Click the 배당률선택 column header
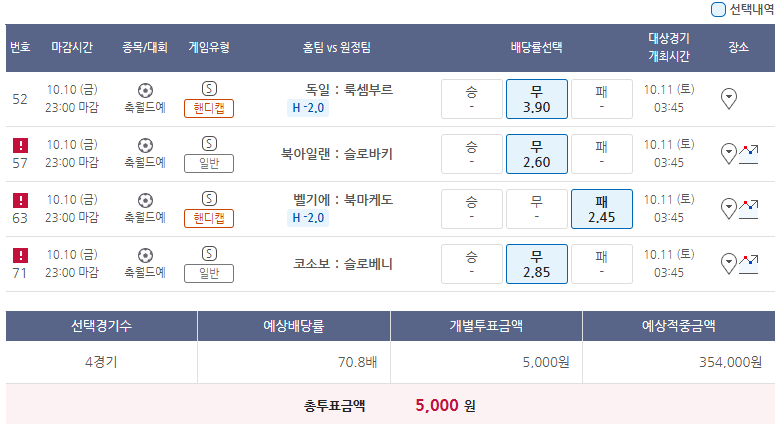Screen dimensions: 779x424 tap(536, 47)
